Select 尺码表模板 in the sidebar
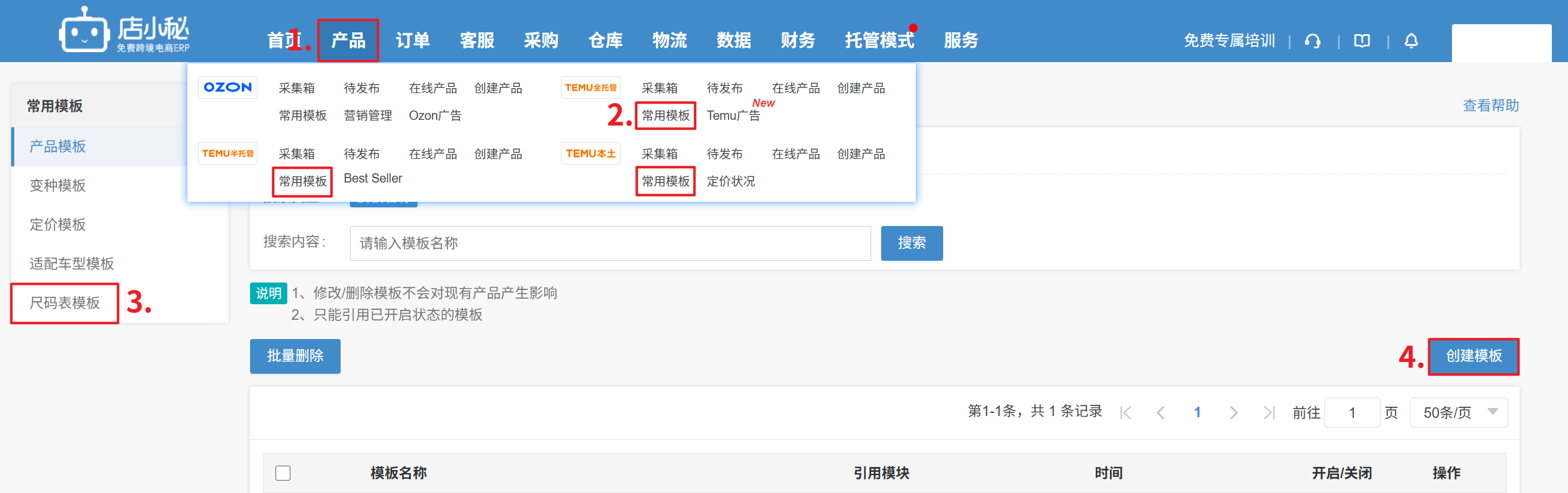 [x=65, y=303]
